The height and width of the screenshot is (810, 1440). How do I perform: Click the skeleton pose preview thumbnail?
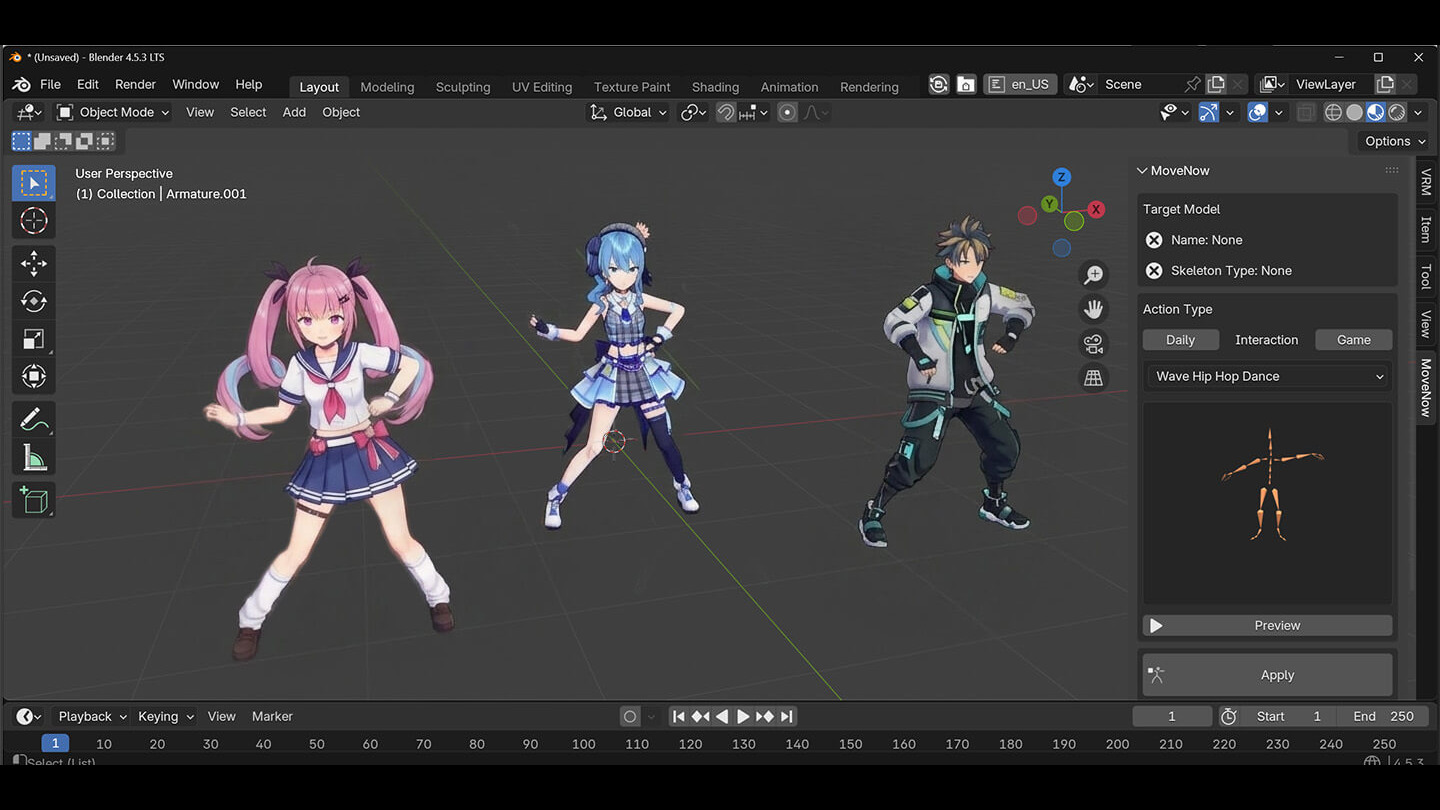click(1267, 503)
